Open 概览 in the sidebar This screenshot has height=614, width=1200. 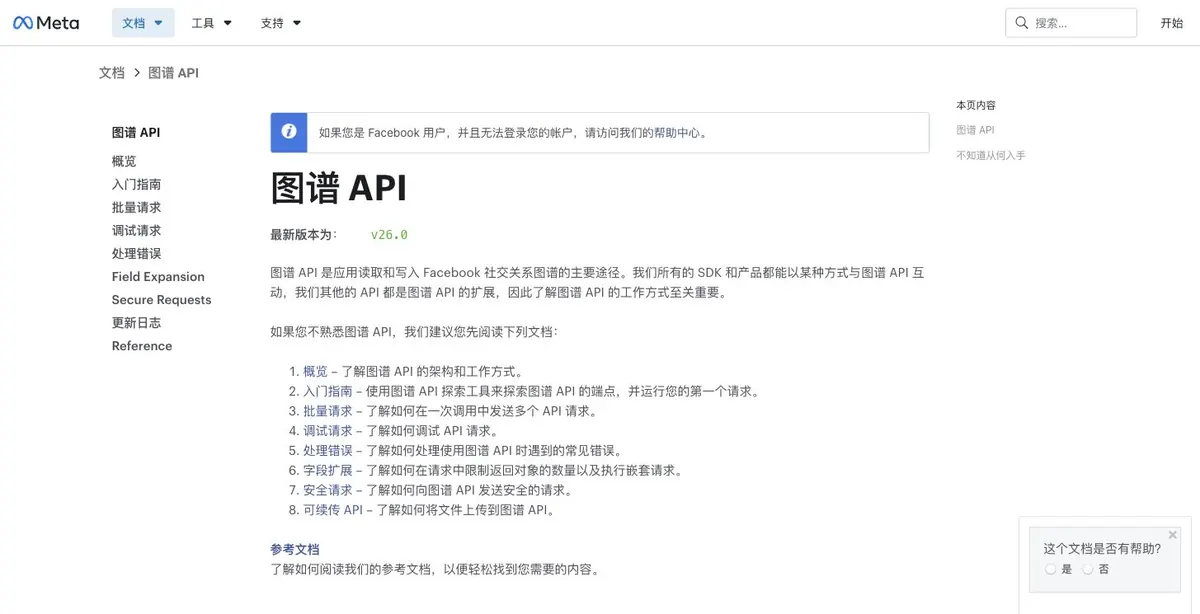pos(124,161)
